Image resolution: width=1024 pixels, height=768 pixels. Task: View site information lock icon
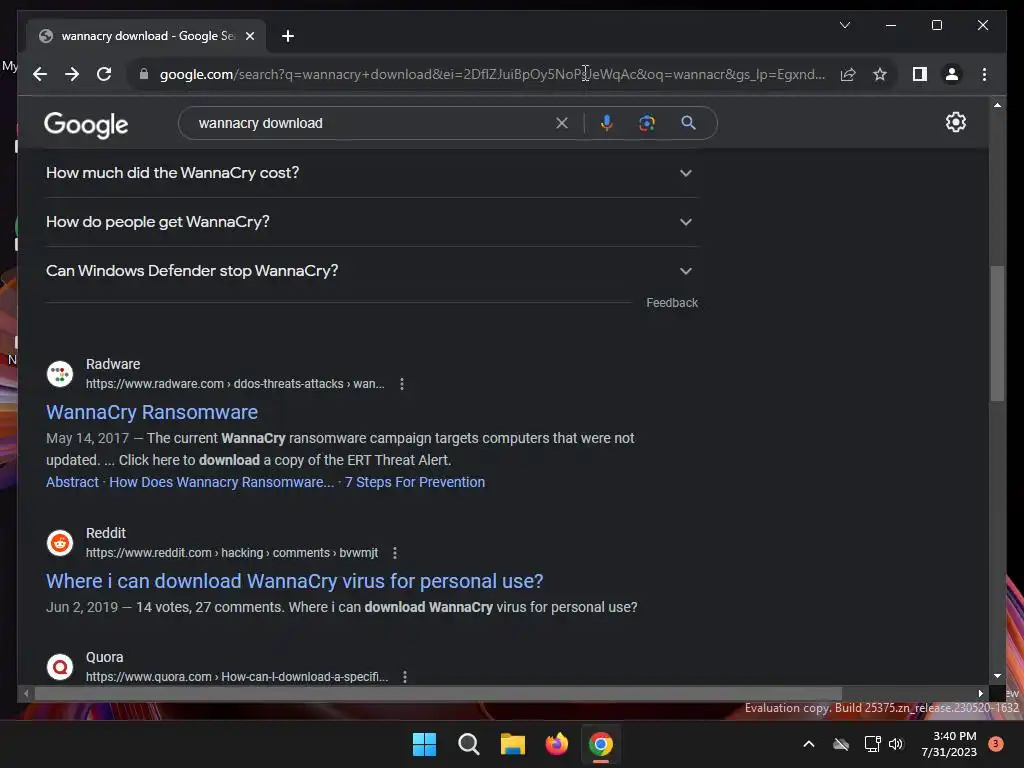coord(144,74)
